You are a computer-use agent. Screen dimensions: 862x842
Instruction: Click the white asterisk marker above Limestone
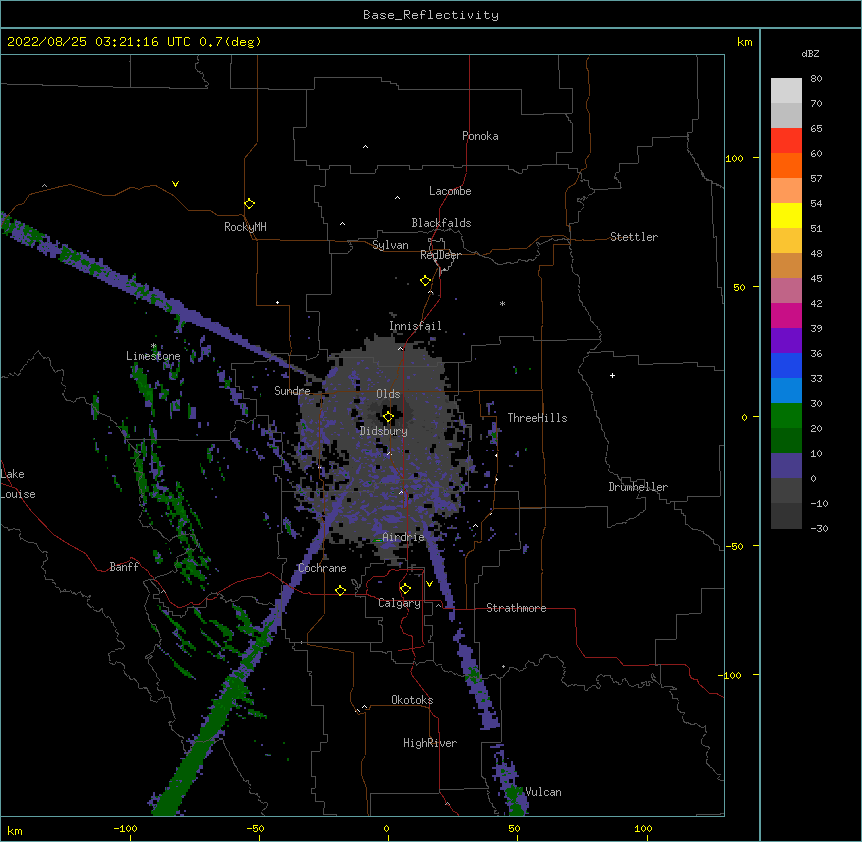click(154, 346)
